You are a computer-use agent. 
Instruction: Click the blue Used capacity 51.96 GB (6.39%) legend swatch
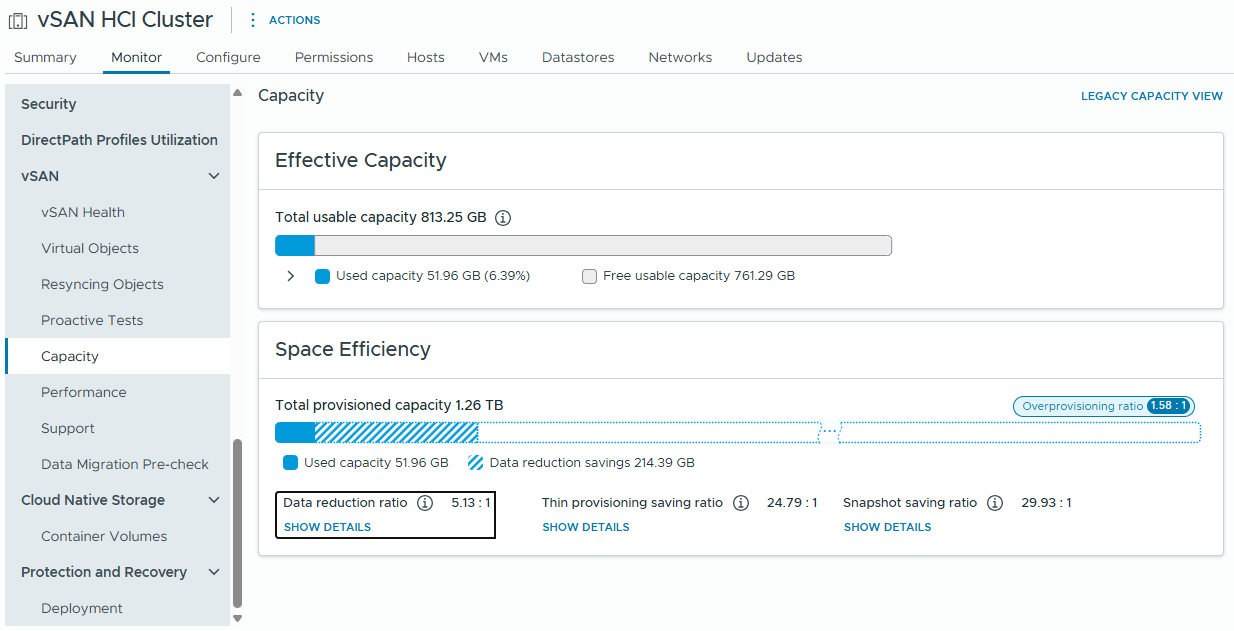tap(322, 276)
